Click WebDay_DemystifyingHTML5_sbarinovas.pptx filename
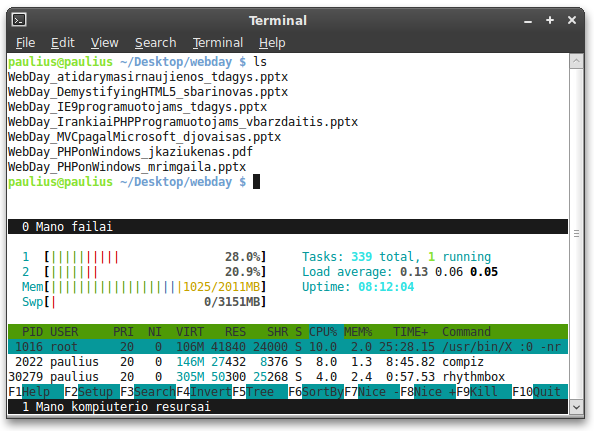 pos(148,92)
